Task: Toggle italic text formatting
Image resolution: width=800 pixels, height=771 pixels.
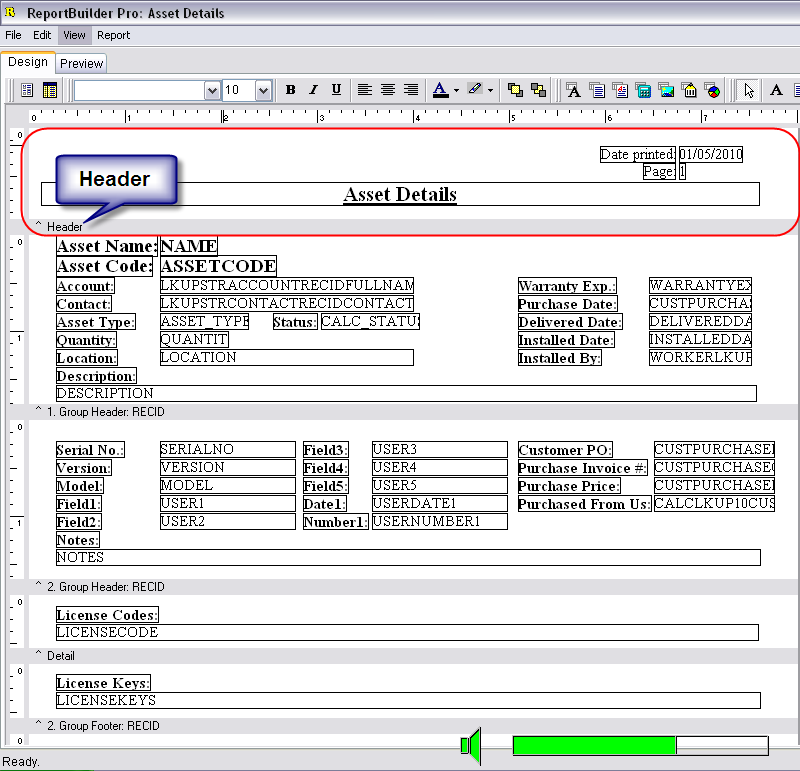Action: click(313, 90)
